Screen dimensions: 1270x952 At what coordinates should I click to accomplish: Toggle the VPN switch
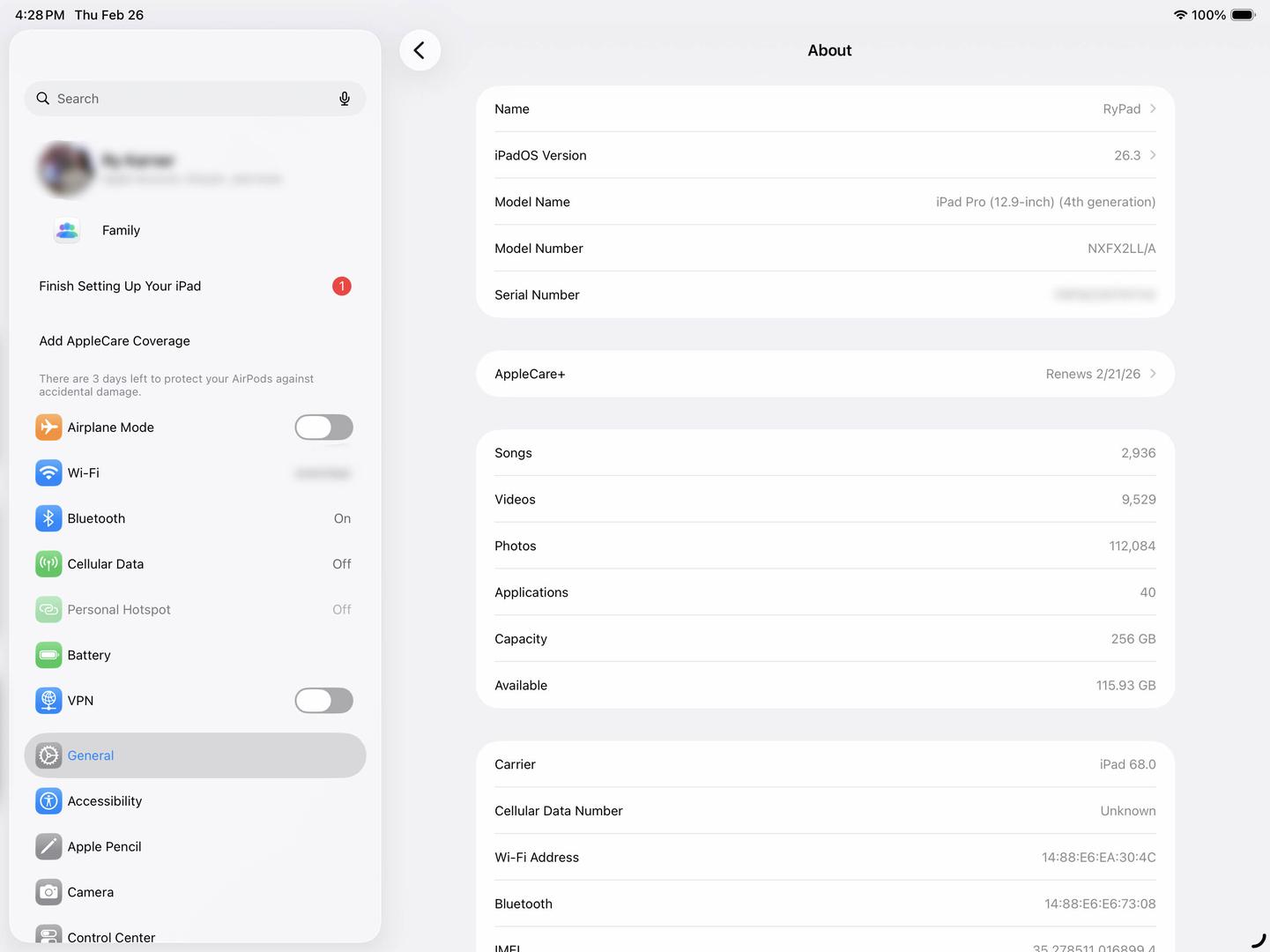coord(324,701)
